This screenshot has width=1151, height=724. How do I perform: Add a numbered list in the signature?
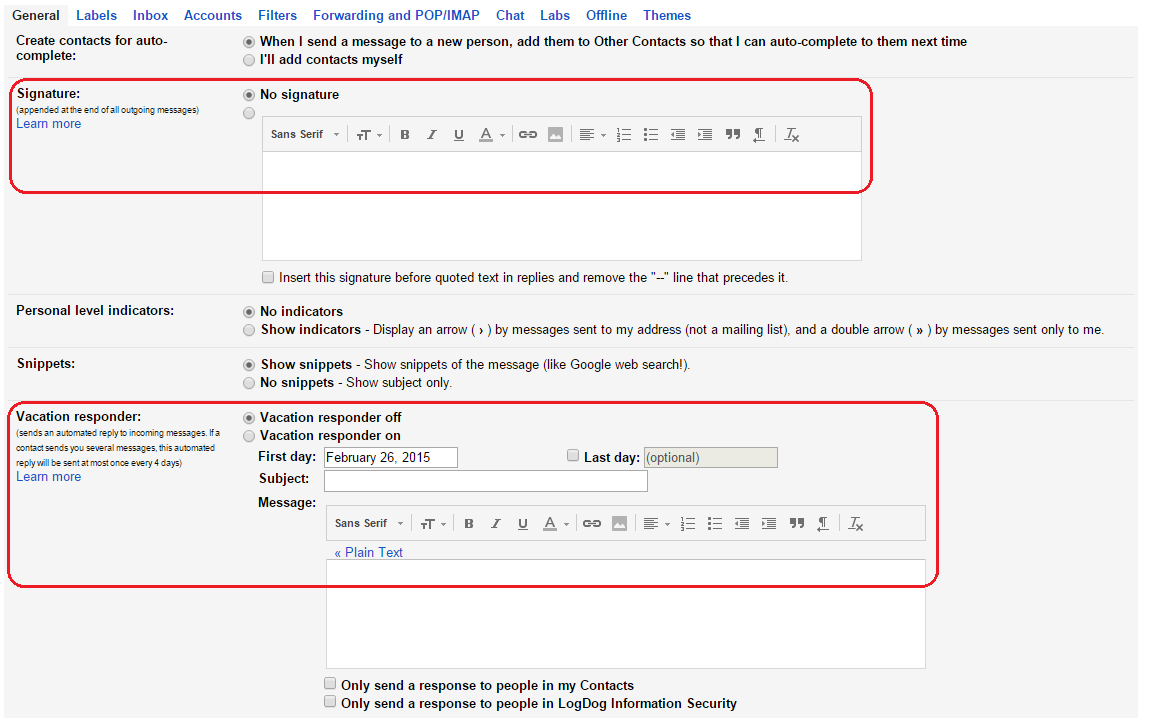click(624, 134)
